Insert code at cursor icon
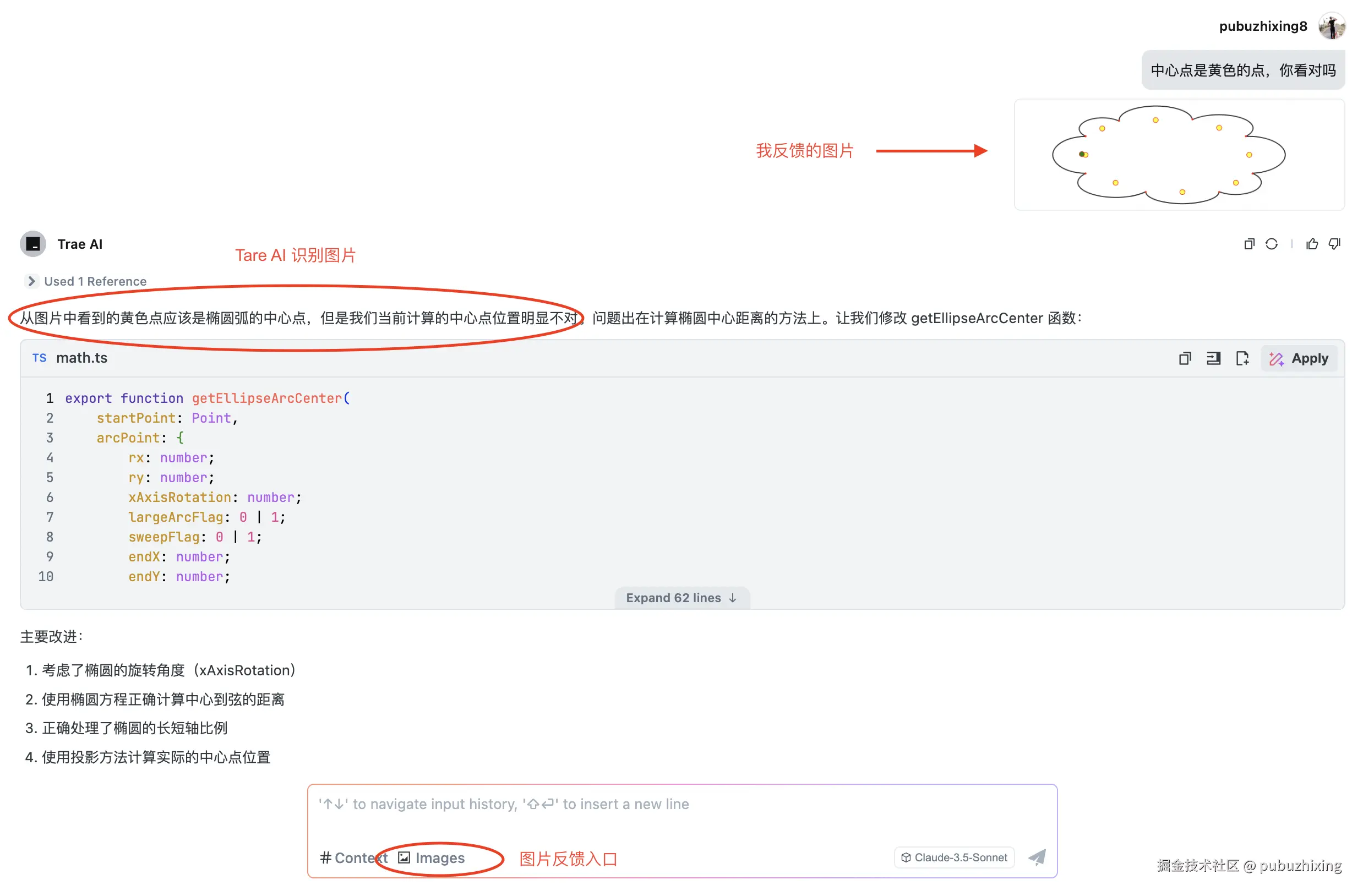1363x896 pixels. click(x=1213, y=358)
